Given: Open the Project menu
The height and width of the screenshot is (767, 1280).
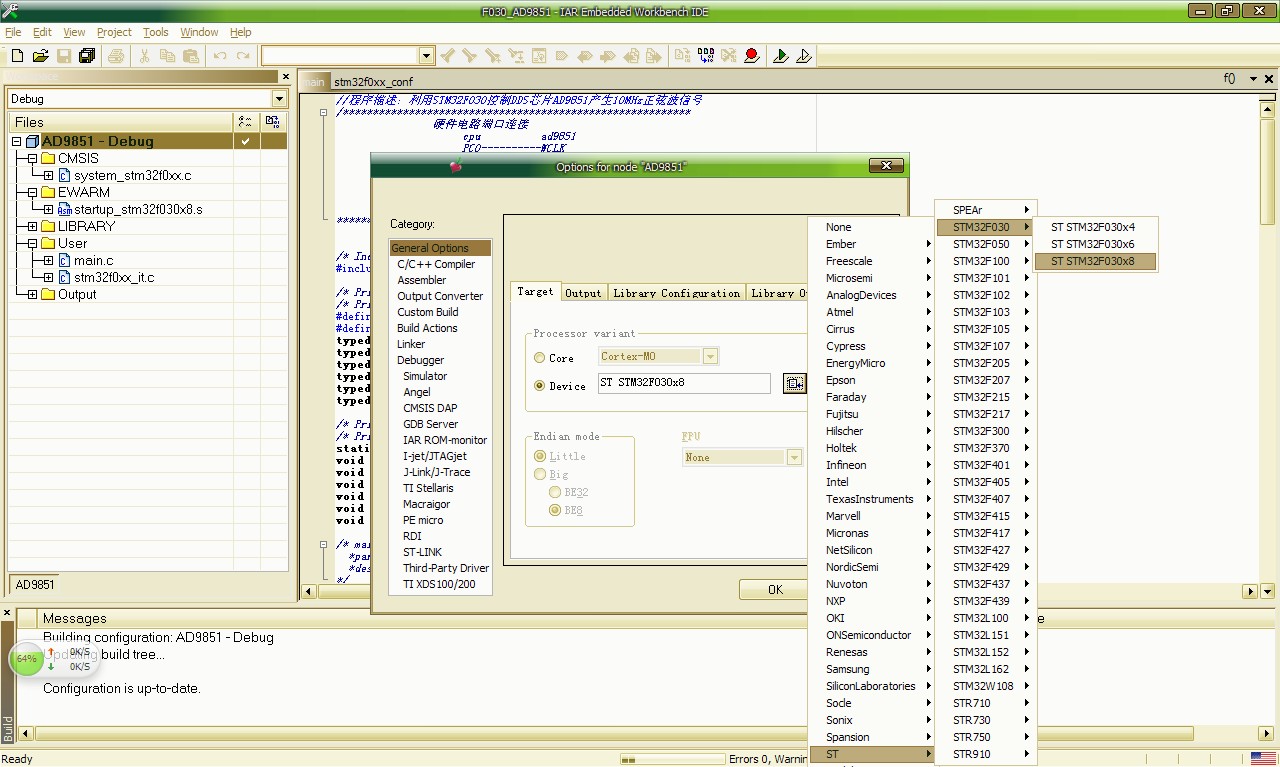Looking at the screenshot, I should tap(114, 32).
